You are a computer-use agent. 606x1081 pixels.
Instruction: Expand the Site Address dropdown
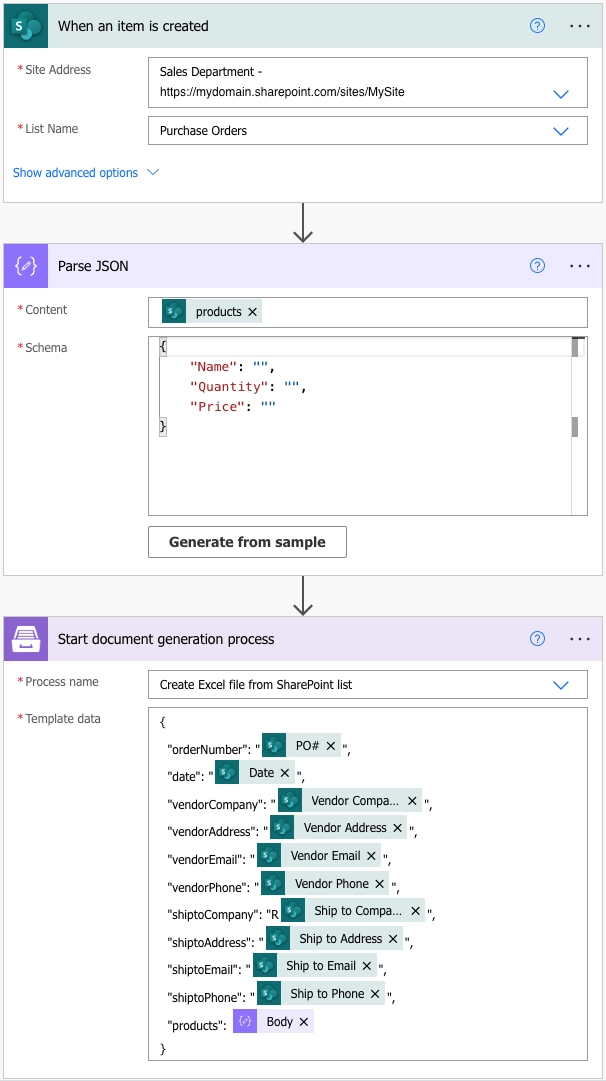coord(561,94)
